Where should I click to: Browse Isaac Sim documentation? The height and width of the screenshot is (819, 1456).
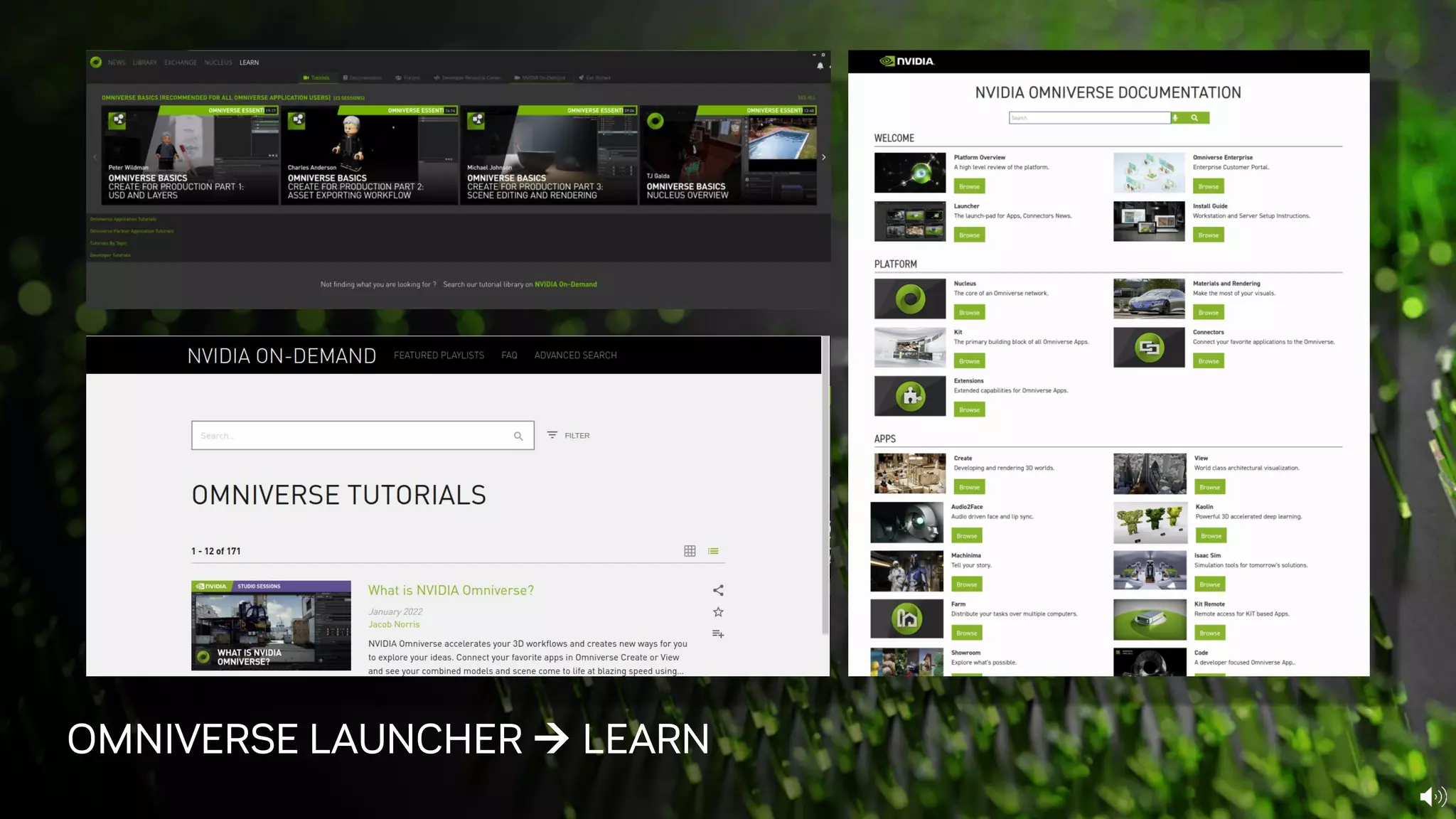click(1209, 584)
